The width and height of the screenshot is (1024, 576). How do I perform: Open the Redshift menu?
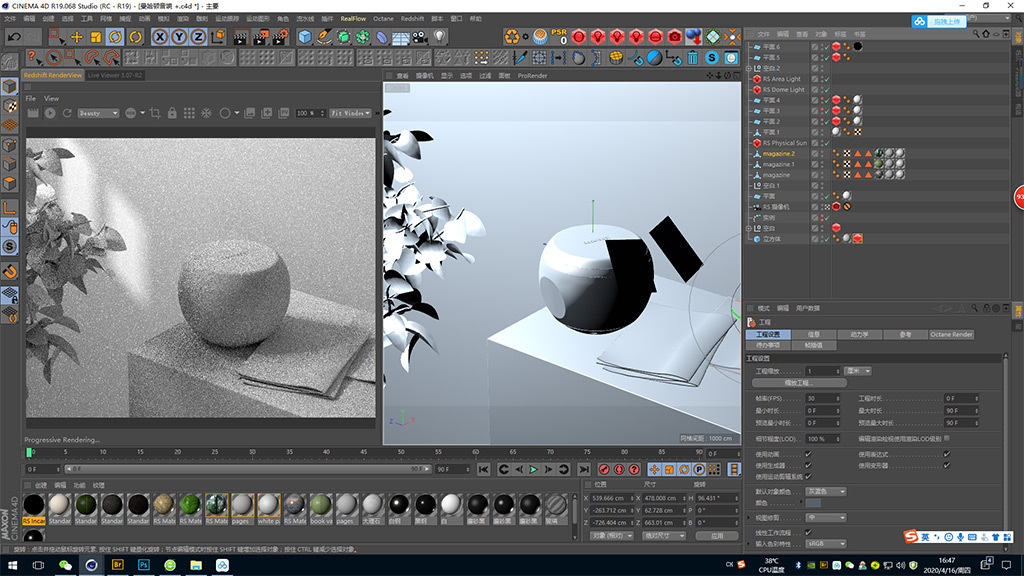[411, 18]
